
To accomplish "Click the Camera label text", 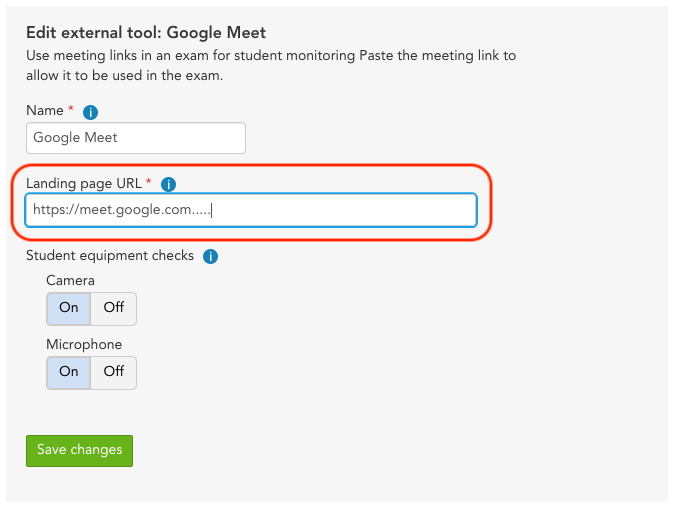I will [x=71, y=281].
